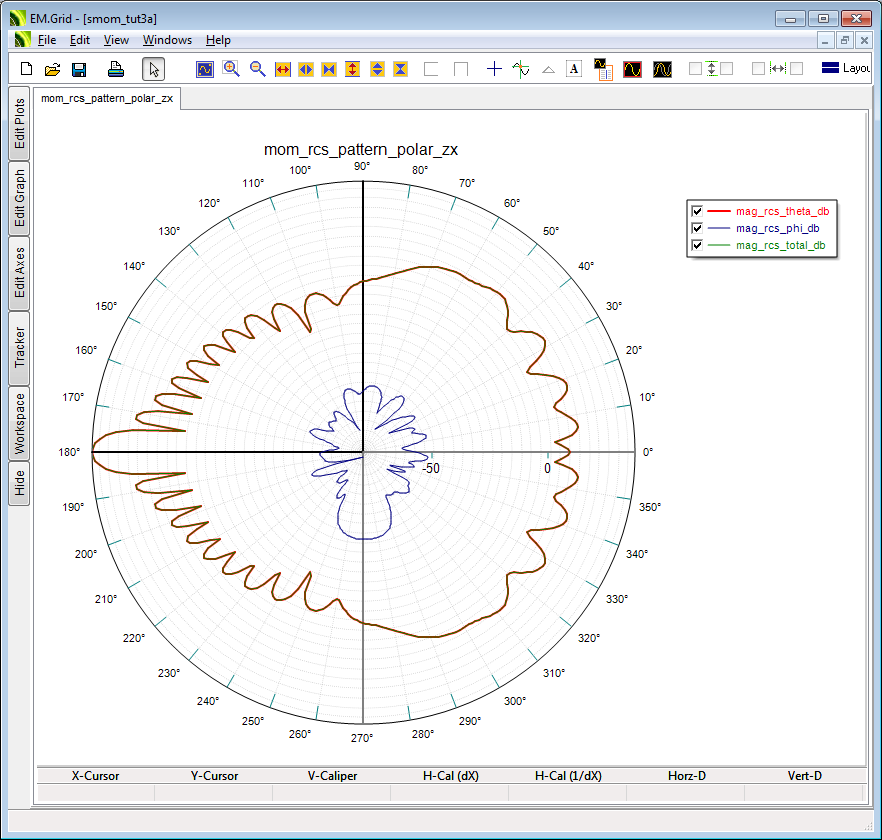The height and width of the screenshot is (840, 882).
Task: Click the Hide side button
Action: pyautogui.click(x=19, y=484)
